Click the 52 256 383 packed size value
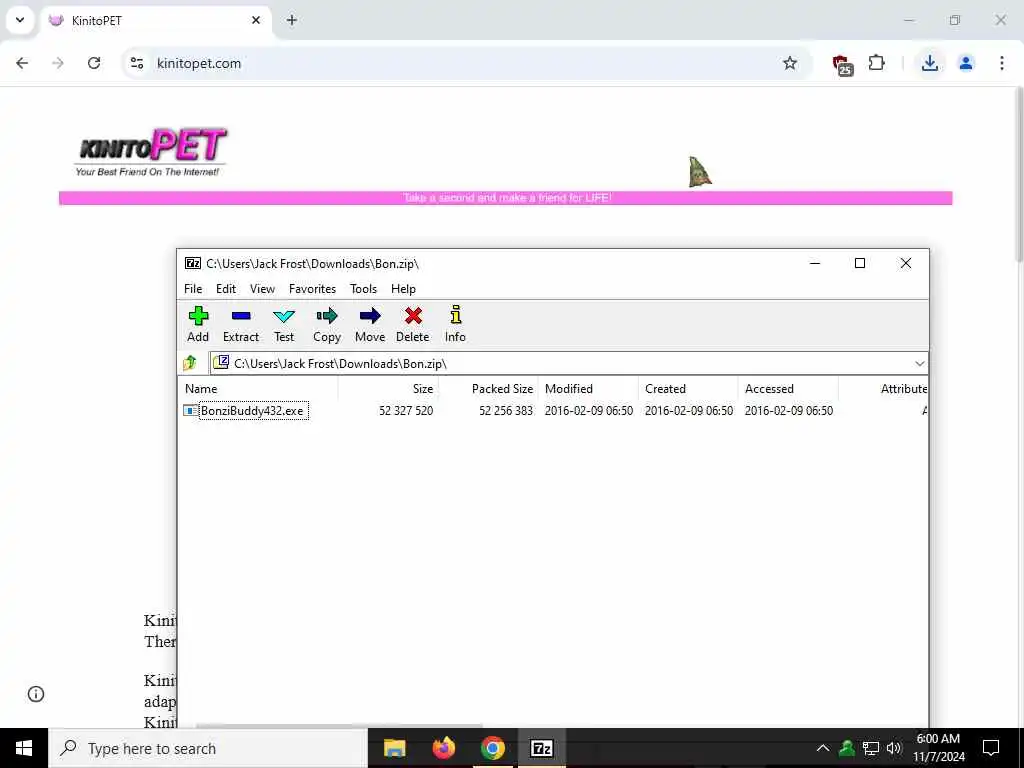The image size is (1024, 768). point(505,411)
